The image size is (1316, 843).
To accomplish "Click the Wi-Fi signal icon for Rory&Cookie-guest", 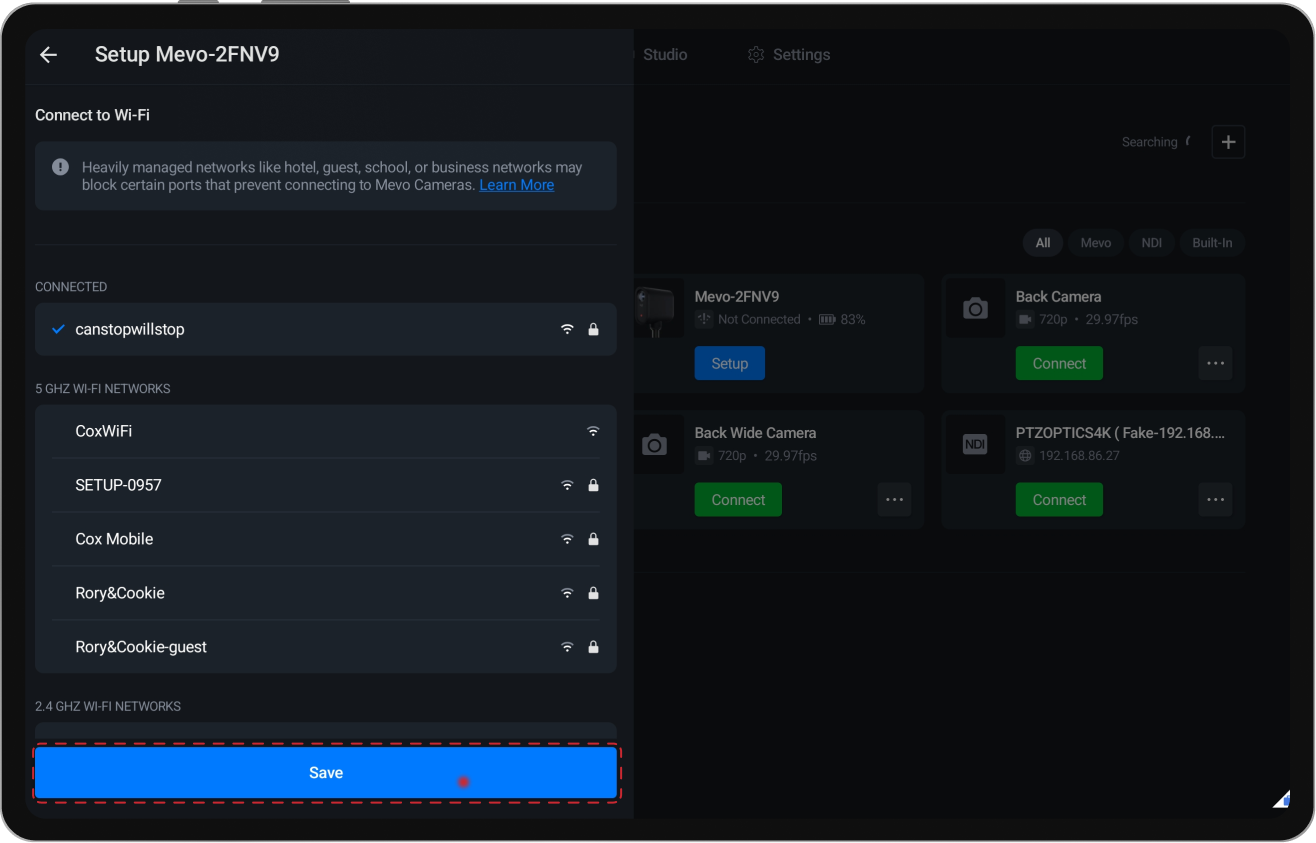I will (x=567, y=647).
